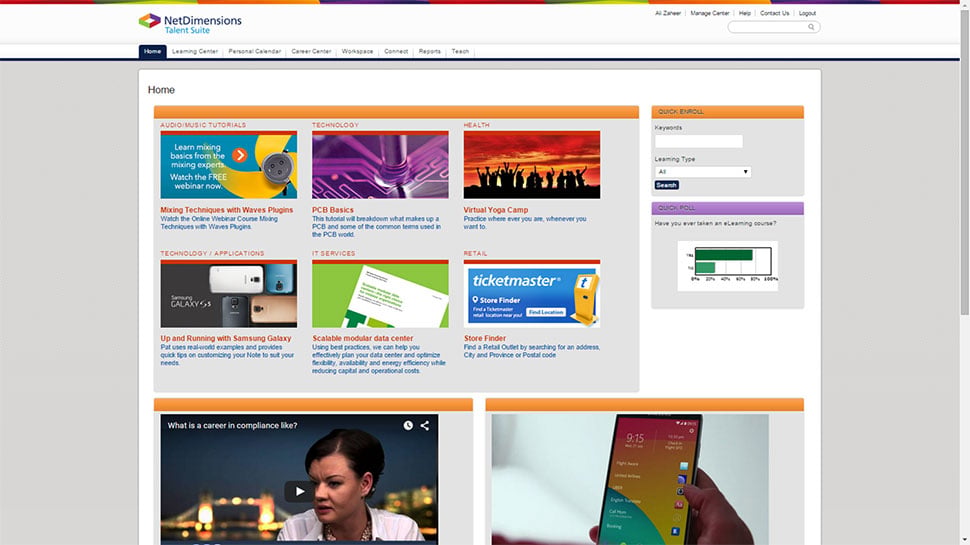Open the Home tab
The height and width of the screenshot is (545, 970).
point(152,51)
